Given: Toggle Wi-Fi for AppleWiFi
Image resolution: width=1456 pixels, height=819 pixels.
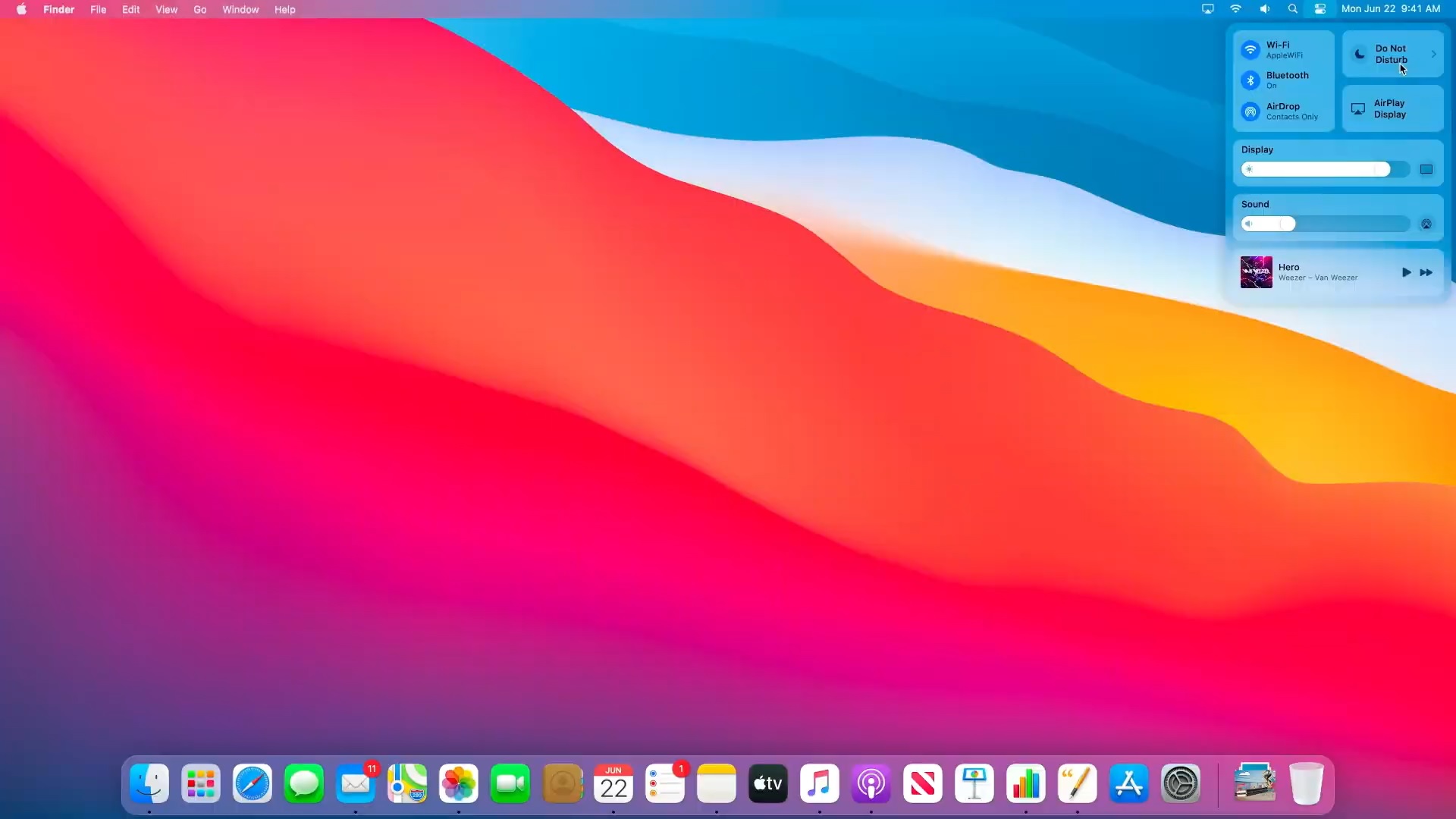Looking at the screenshot, I should pos(1250,49).
